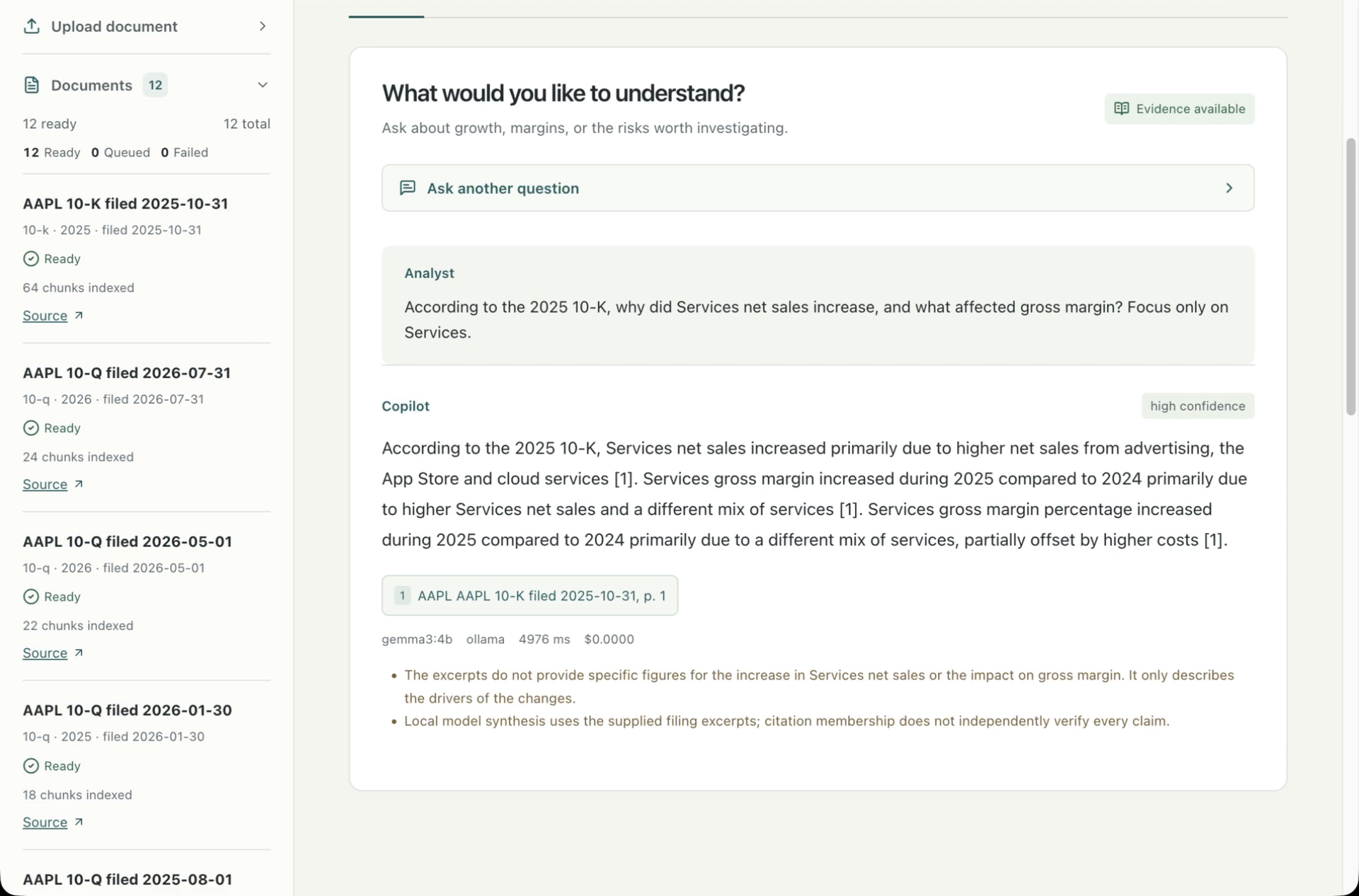This screenshot has width=1359, height=896.
Task: Click the gemma3:4b model label
Action: click(x=417, y=639)
